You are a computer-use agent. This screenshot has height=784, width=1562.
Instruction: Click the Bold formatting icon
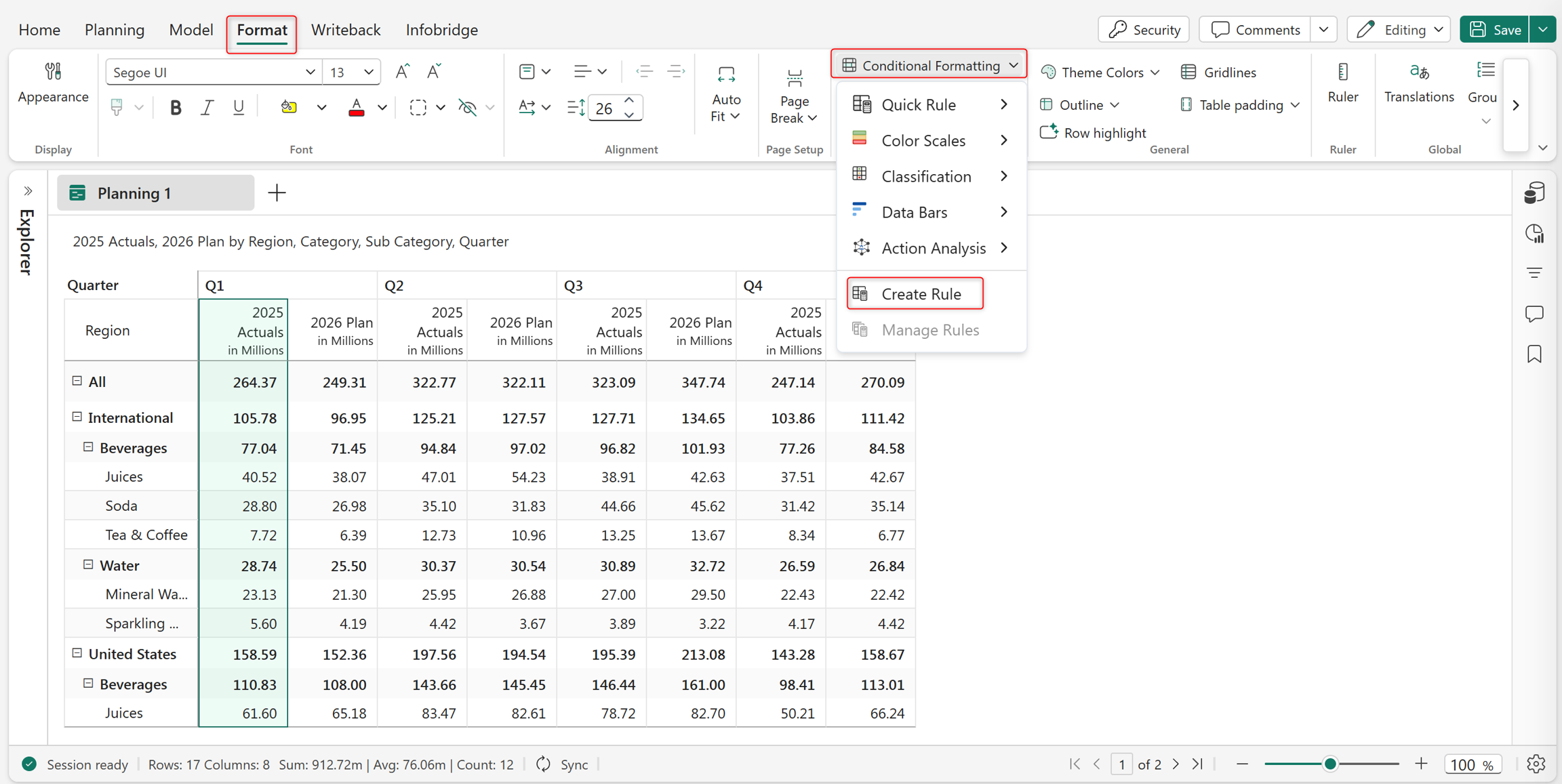(x=176, y=107)
